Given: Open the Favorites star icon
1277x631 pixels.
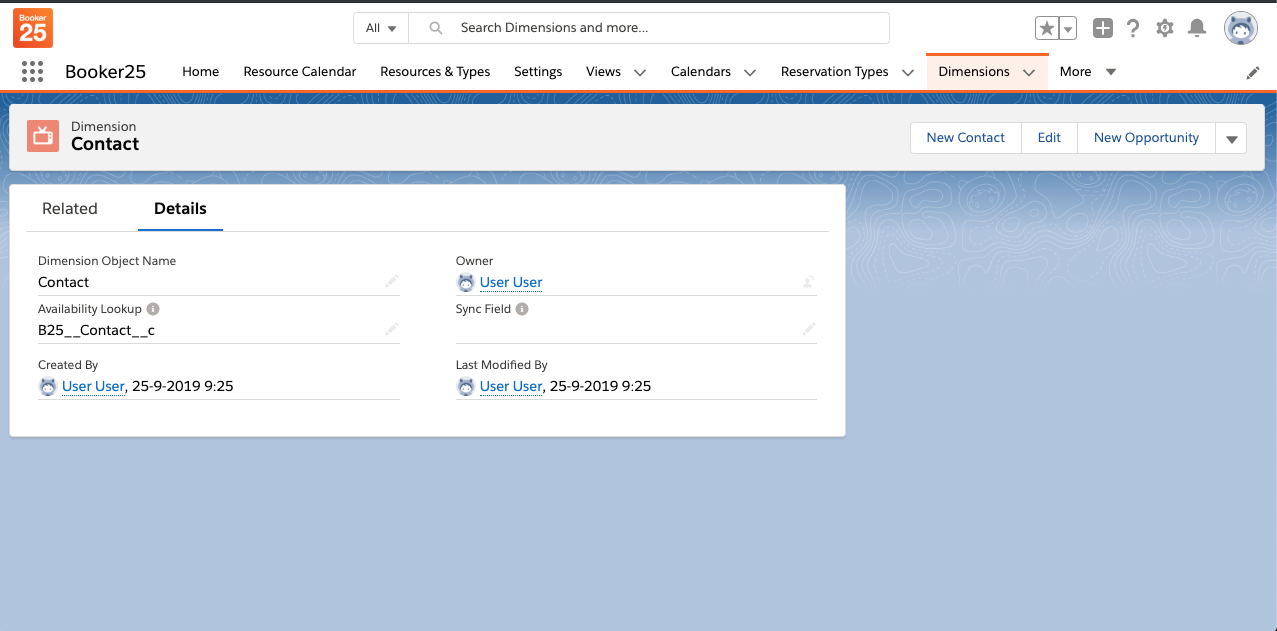Looking at the screenshot, I should (1047, 28).
